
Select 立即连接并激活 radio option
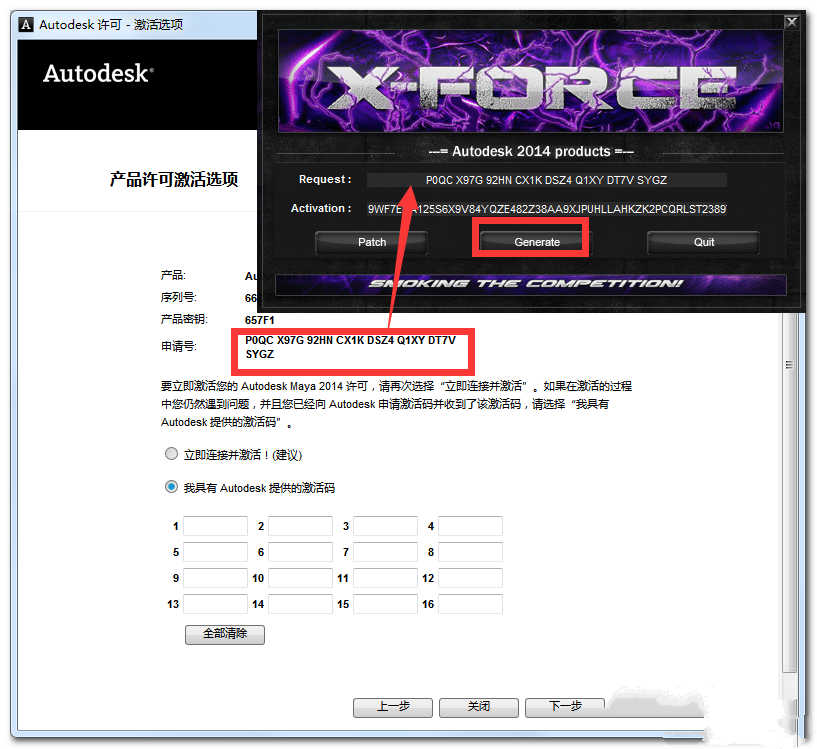click(171, 453)
